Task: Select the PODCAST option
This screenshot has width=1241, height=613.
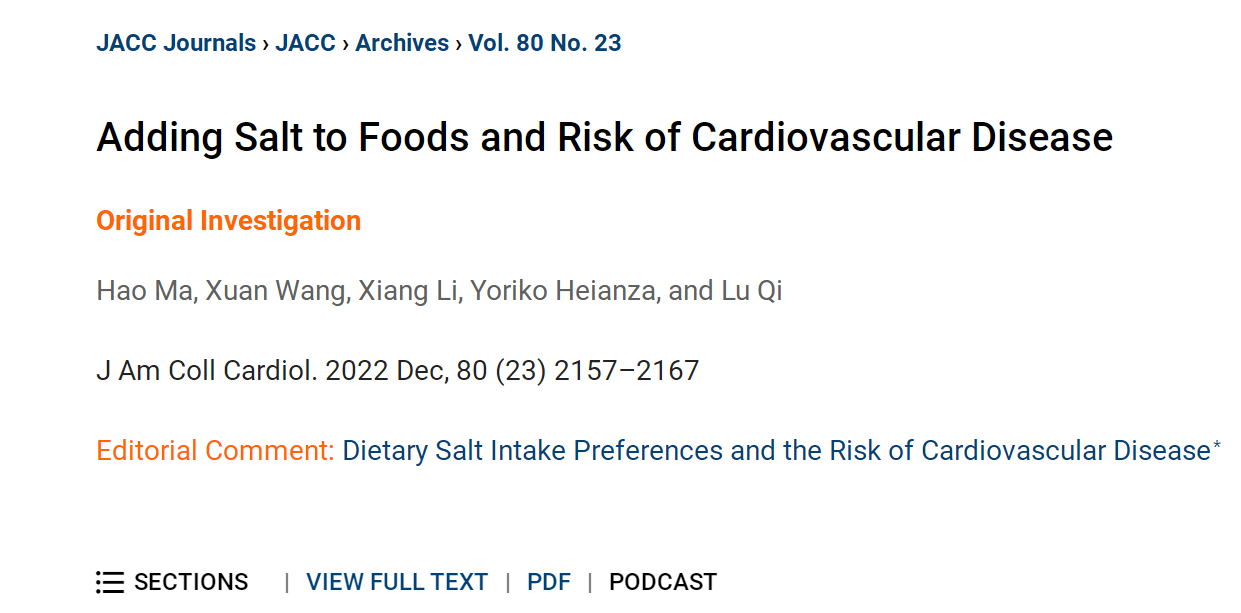Action: pos(663,582)
